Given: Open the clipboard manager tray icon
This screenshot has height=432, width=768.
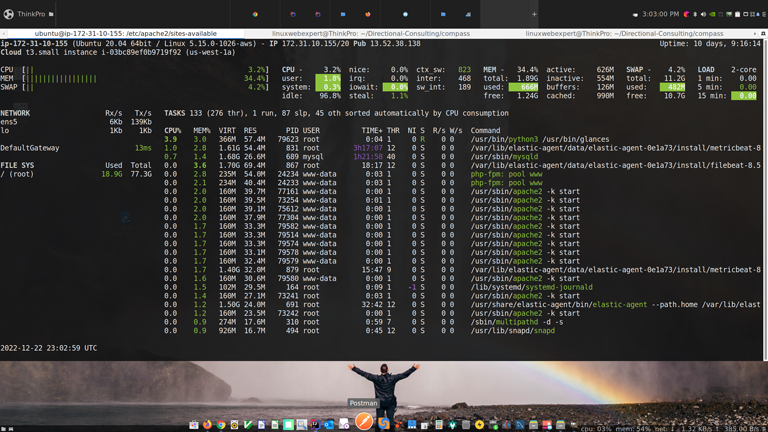Looking at the screenshot, I should (x=738, y=14).
